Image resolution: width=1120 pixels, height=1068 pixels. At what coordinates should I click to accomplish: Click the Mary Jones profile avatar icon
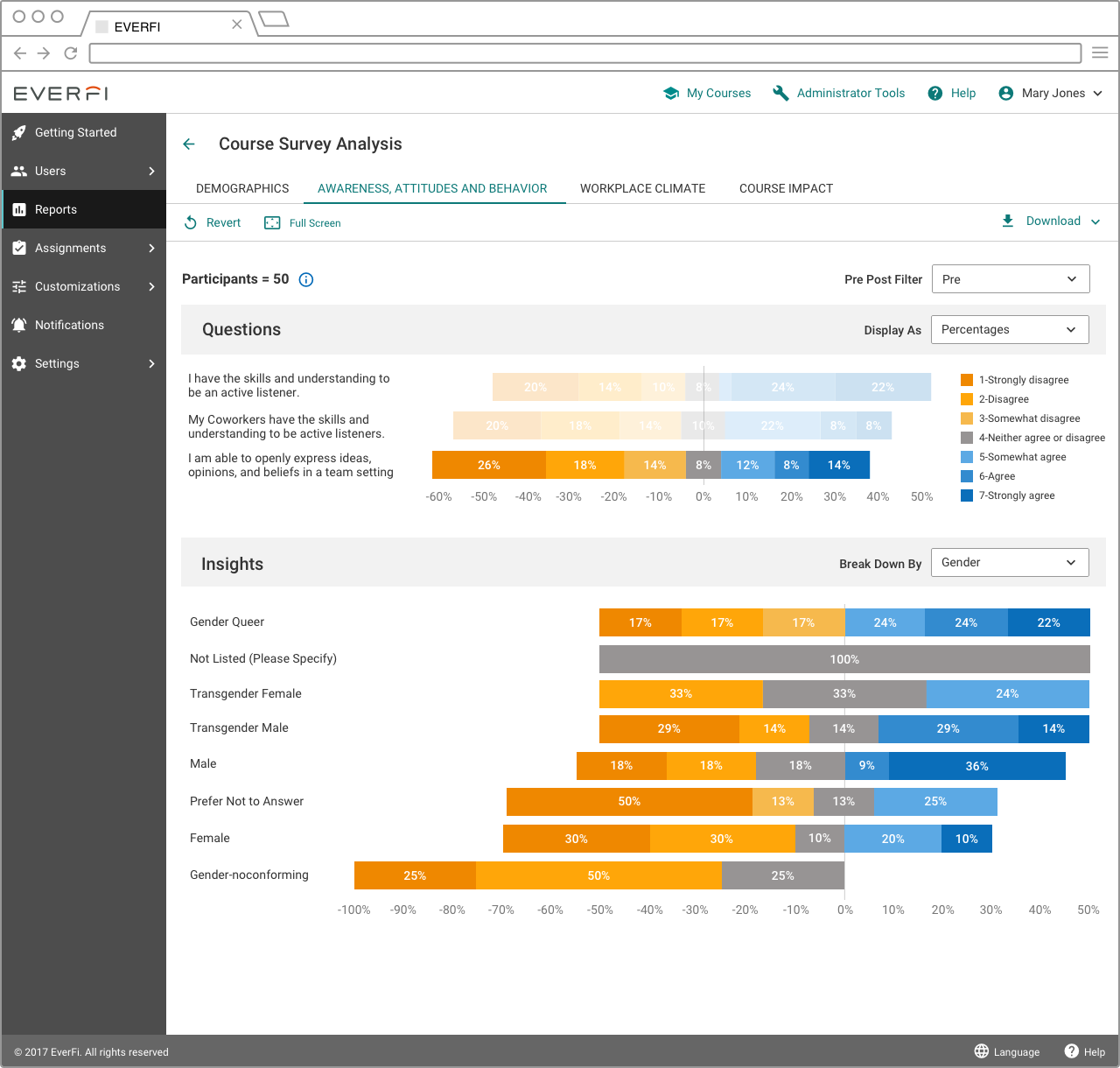(x=1006, y=93)
